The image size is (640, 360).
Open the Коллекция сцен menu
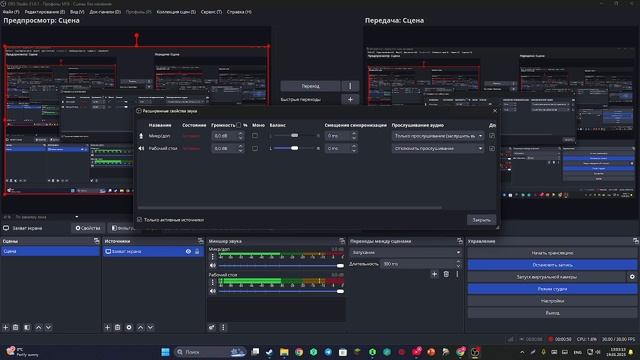[x=176, y=12]
